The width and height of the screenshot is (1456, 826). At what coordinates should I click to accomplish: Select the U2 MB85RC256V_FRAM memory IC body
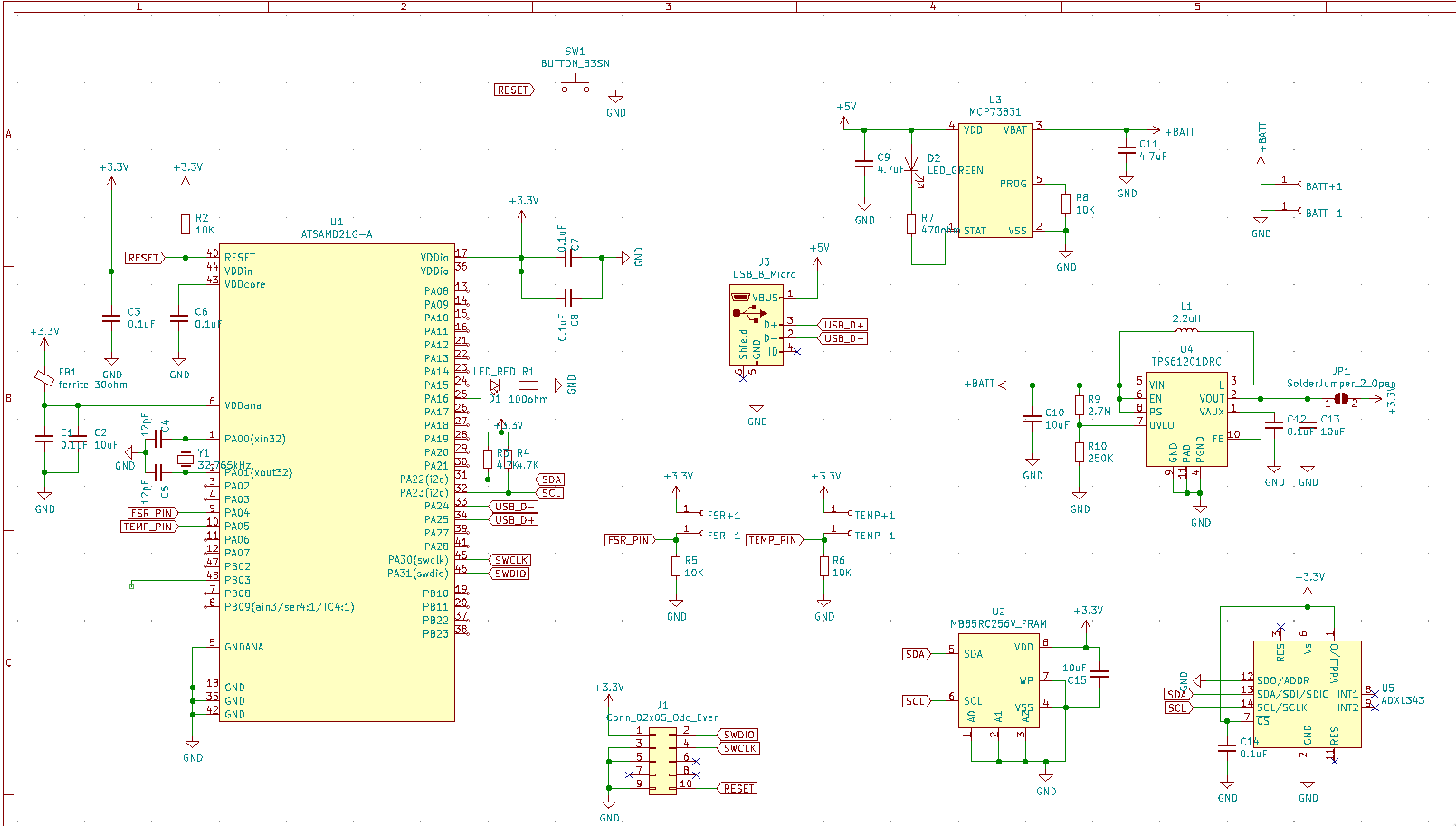click(998, 680)
